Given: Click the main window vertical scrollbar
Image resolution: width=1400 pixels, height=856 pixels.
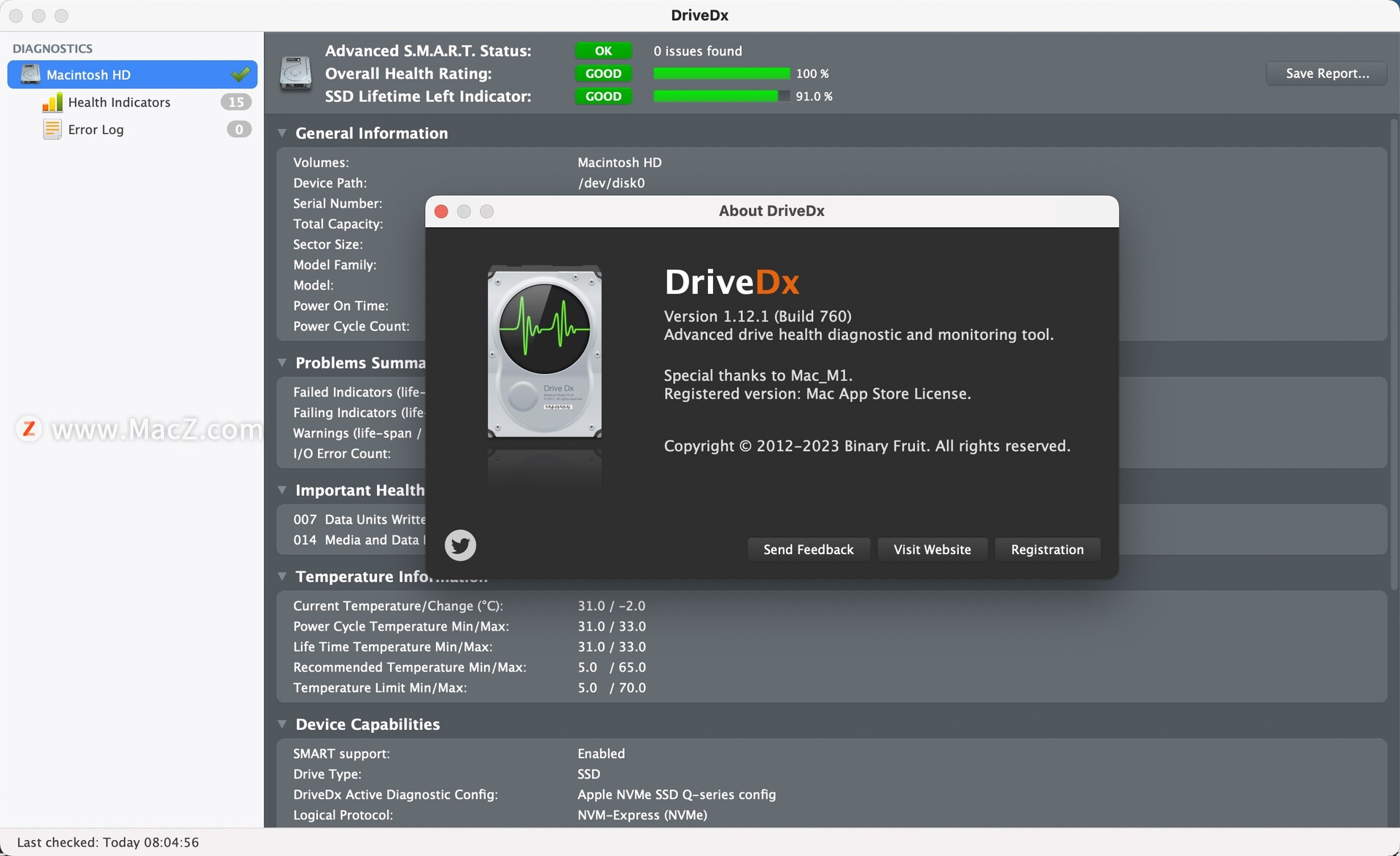Looking at the screenshot, I should (1393, 354).
